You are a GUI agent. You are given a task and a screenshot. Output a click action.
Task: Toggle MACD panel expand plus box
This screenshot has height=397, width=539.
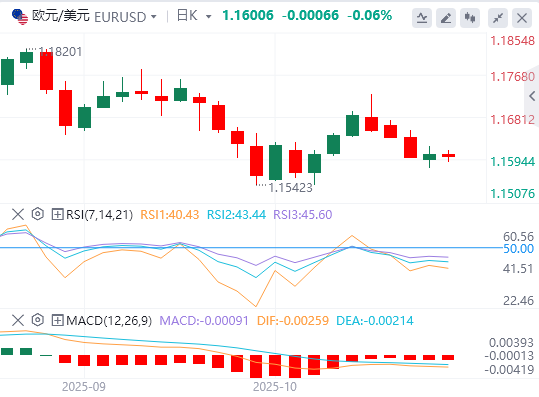point(57,320)
